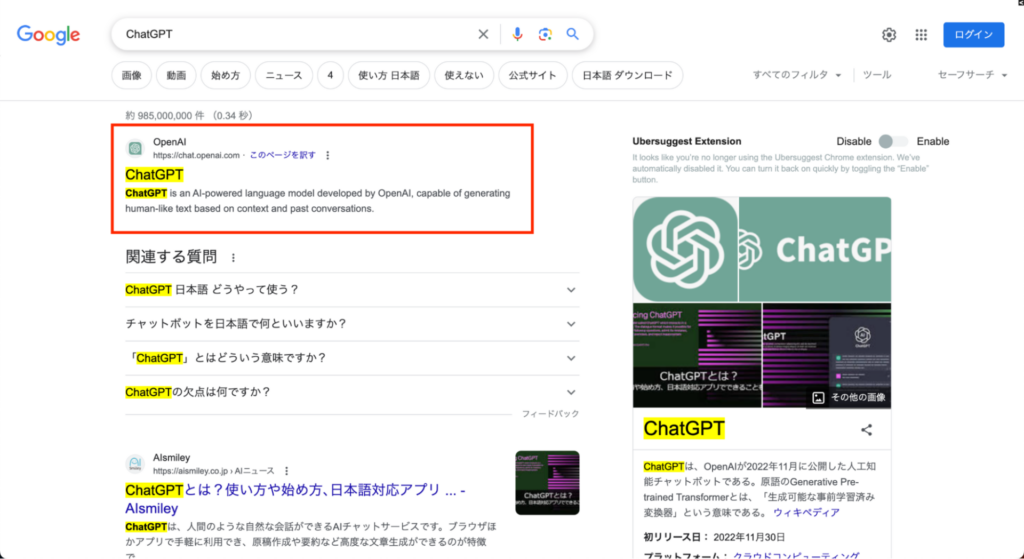The height and width of the screenshot is (559, 1024).
Task: Clear the search box with the X icon
Action: coord(483,34)
